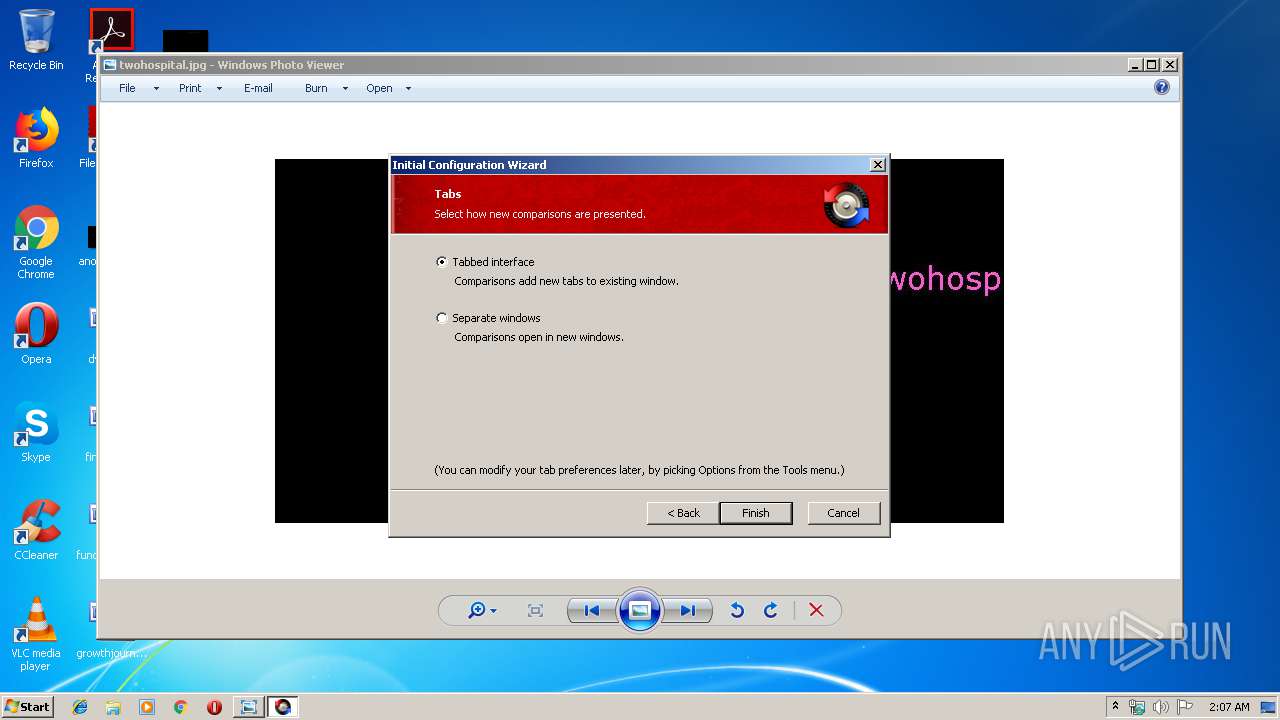Viewport: 1280px width, 720px height.
Task: Open CCleaner desktop shortcut
Action: (x=36, y=530)
